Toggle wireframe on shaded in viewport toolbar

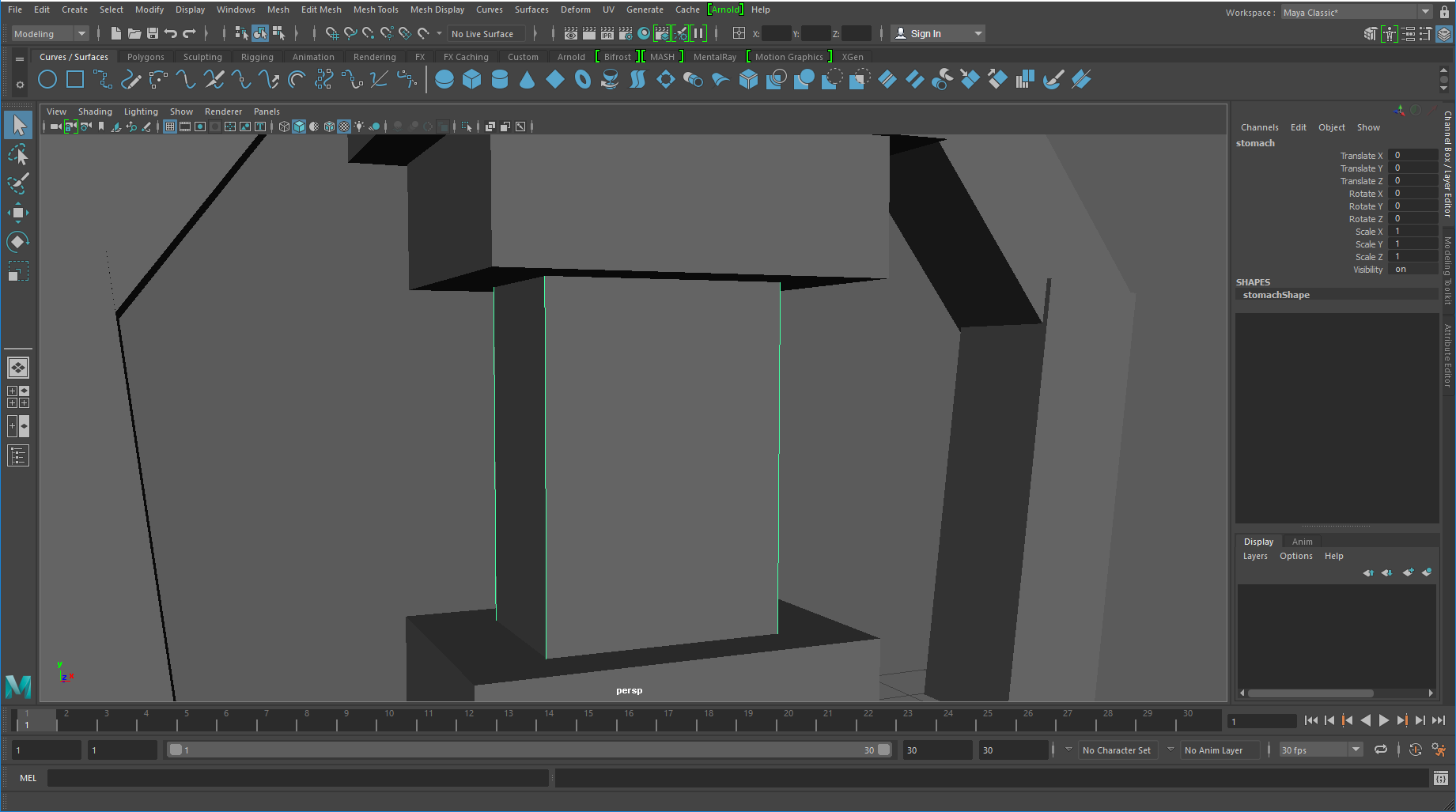tap(329, 127)
